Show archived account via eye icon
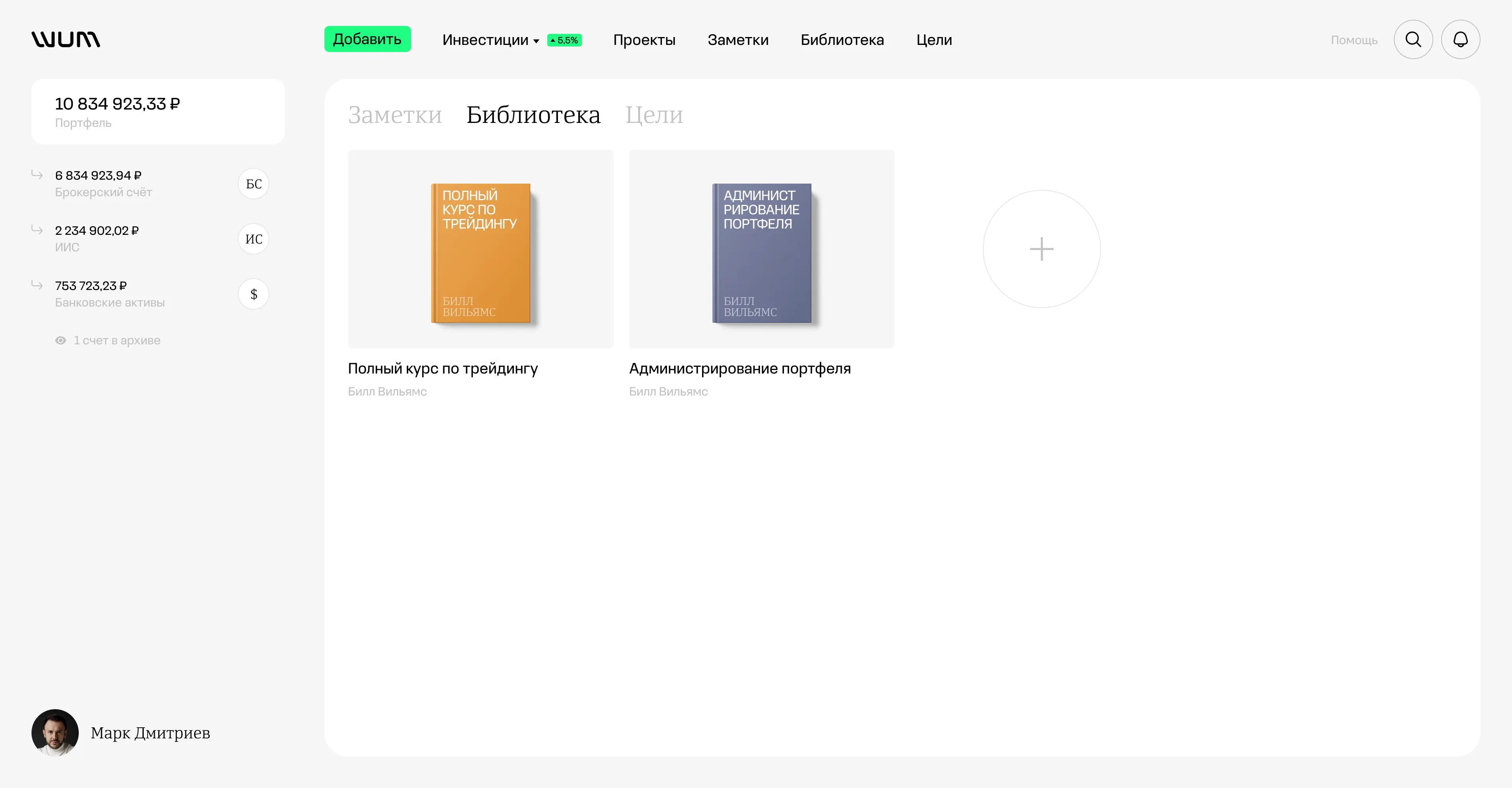The height and width of the screenshot is (788, 1512). (x=61, y=340)
